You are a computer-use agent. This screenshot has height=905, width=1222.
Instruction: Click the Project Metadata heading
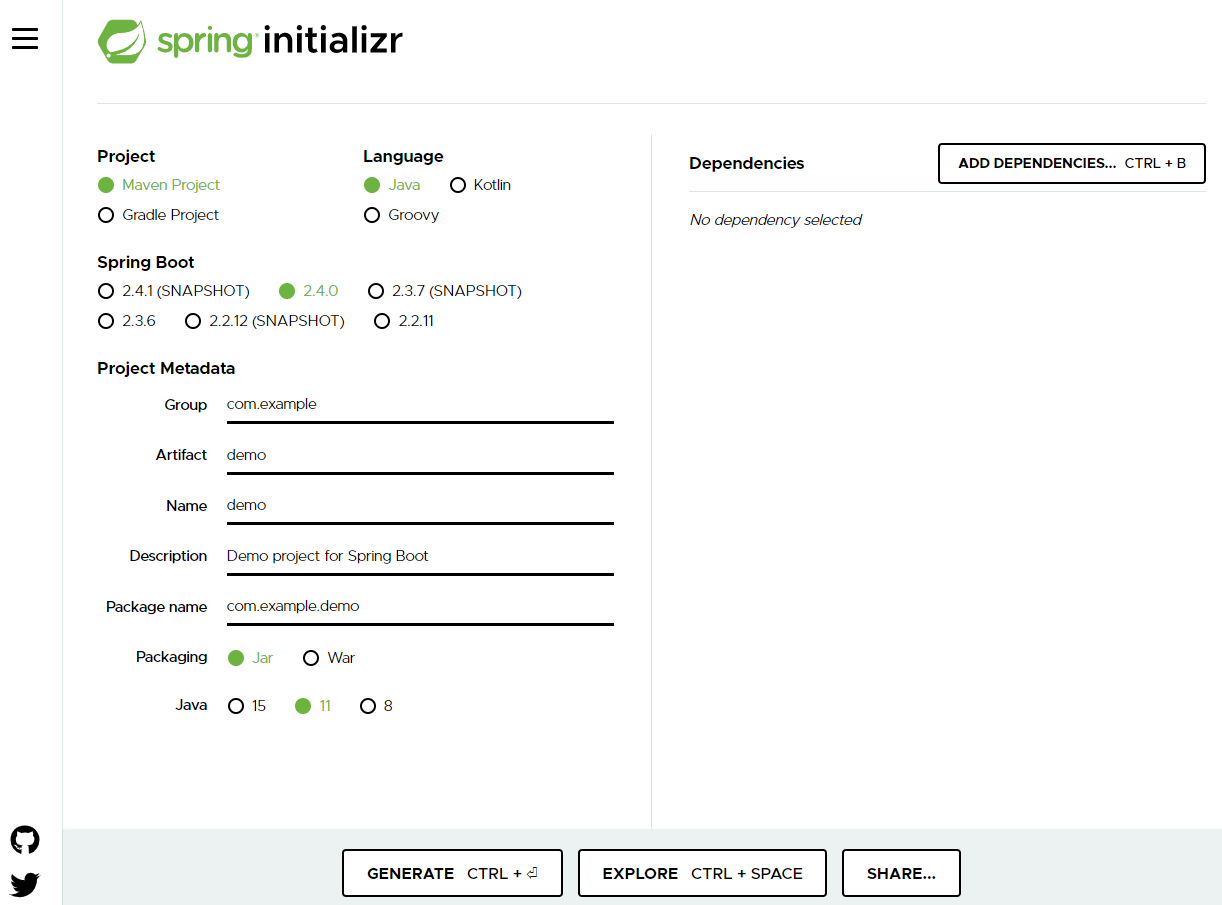point(166,368)
